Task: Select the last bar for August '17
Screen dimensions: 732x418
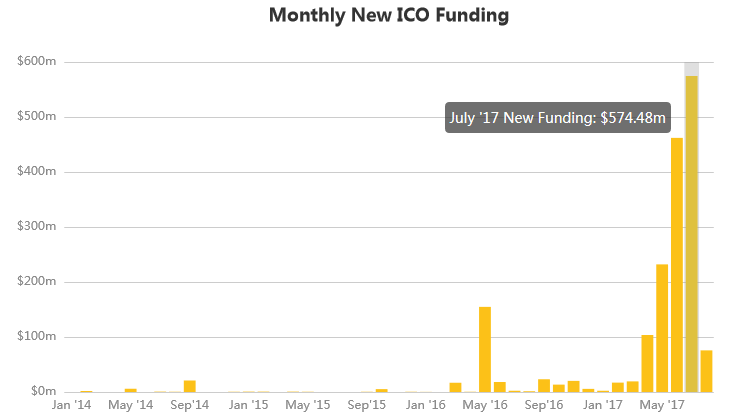Action: 706,371
